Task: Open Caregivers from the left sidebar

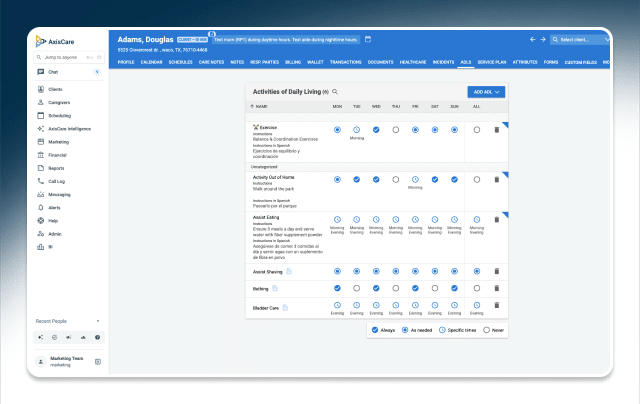Action: (x=59, y=102)
